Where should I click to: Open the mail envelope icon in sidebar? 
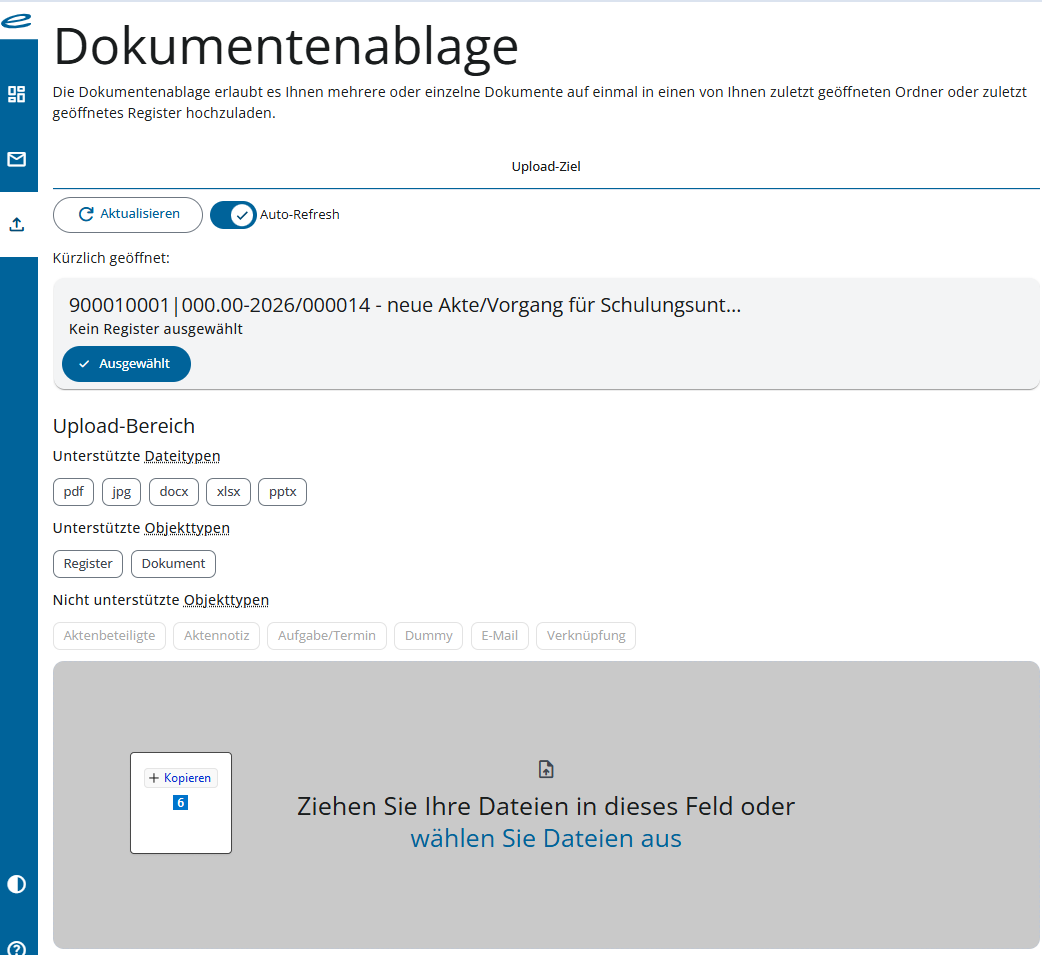point(17,159)
